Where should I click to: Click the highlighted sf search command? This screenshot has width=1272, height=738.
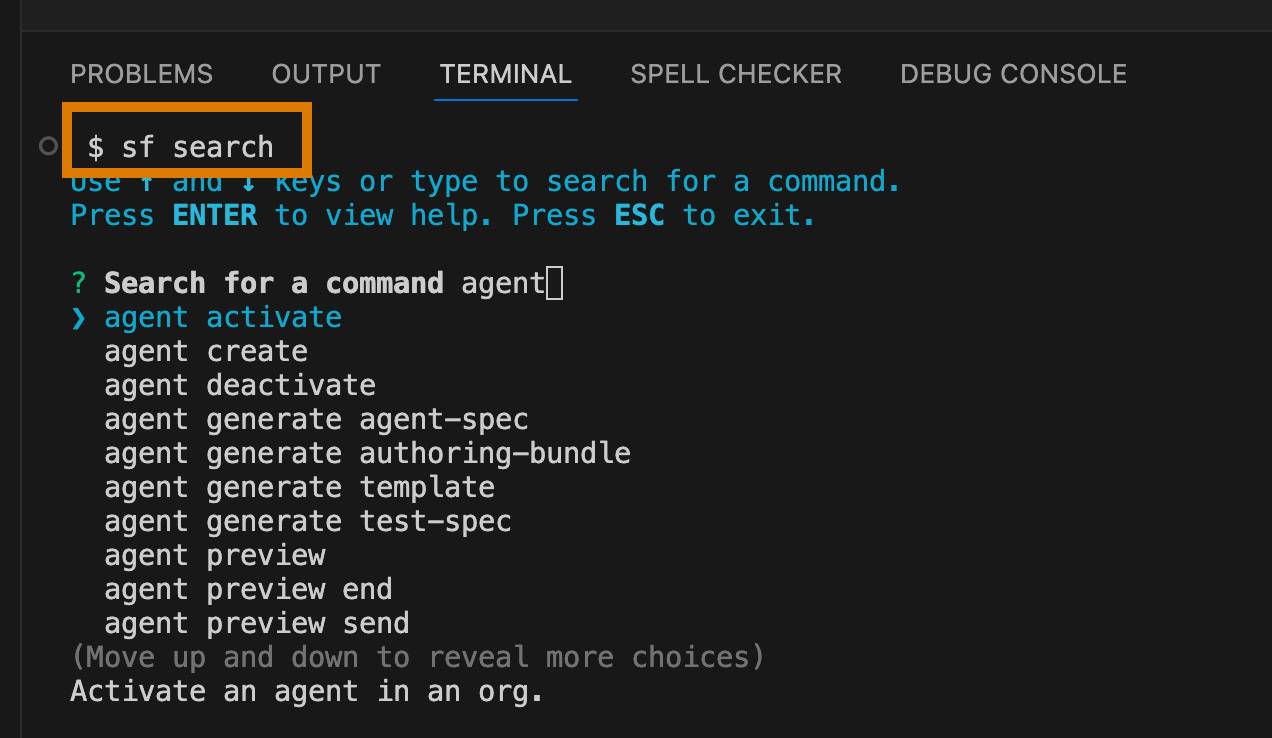pyautogui.click(x=180, y=147)
